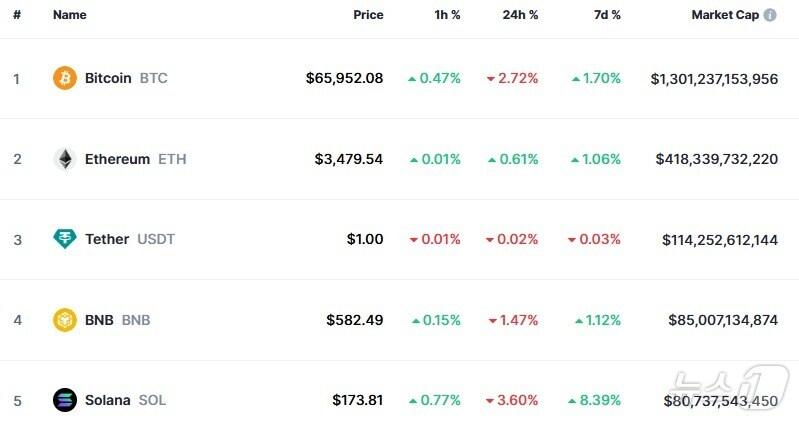Click the # rank column header
799x422 pixels.
17,15
